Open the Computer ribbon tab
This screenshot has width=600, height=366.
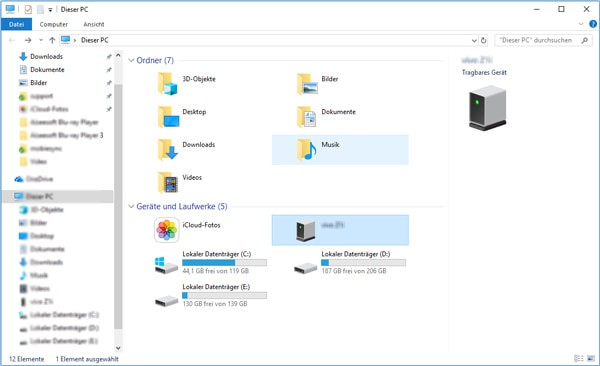coord(54,24)
